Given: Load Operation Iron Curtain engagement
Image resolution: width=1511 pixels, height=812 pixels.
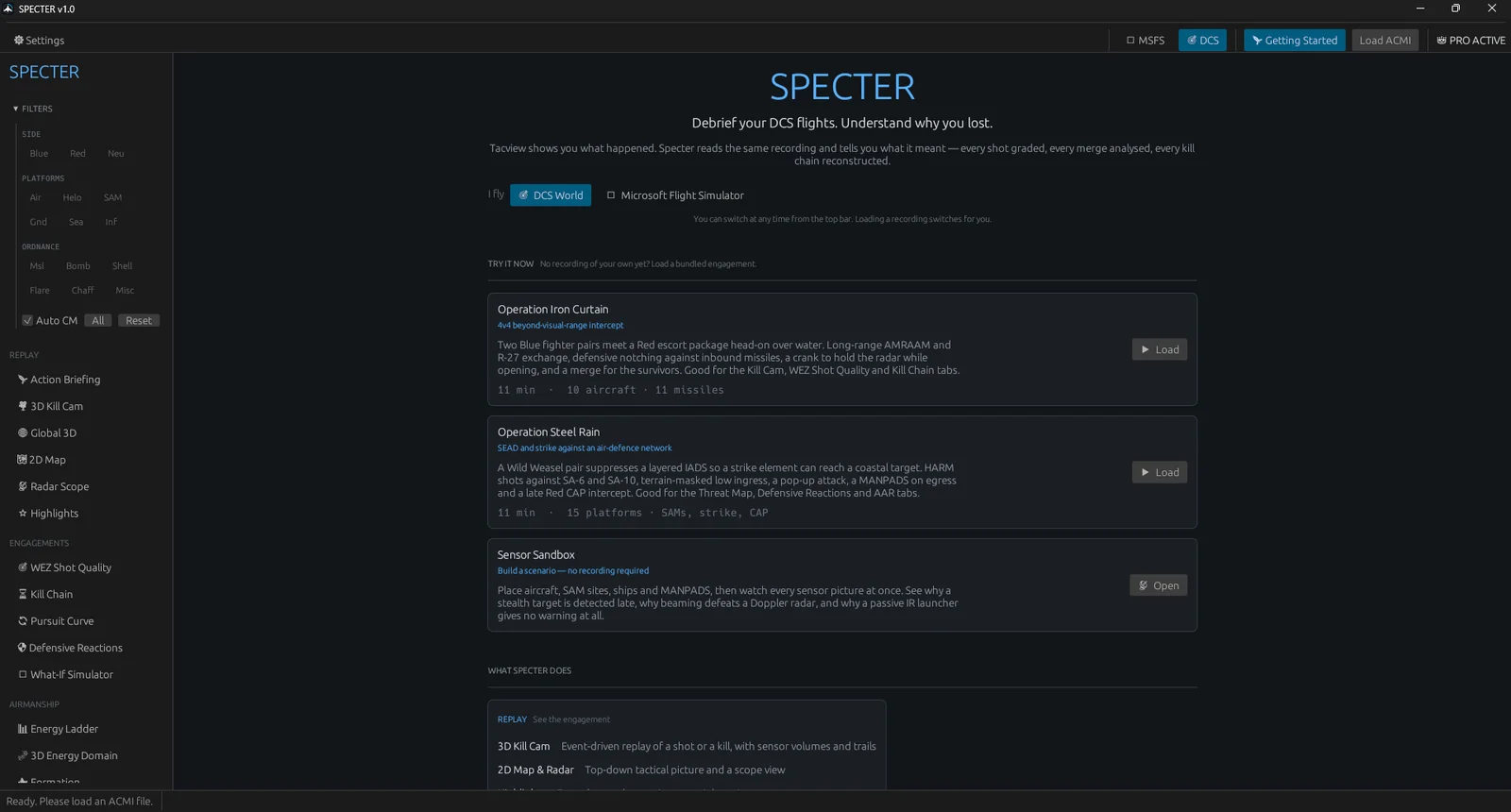Looking at the screenshot, I should click(x=1160, y=350).
